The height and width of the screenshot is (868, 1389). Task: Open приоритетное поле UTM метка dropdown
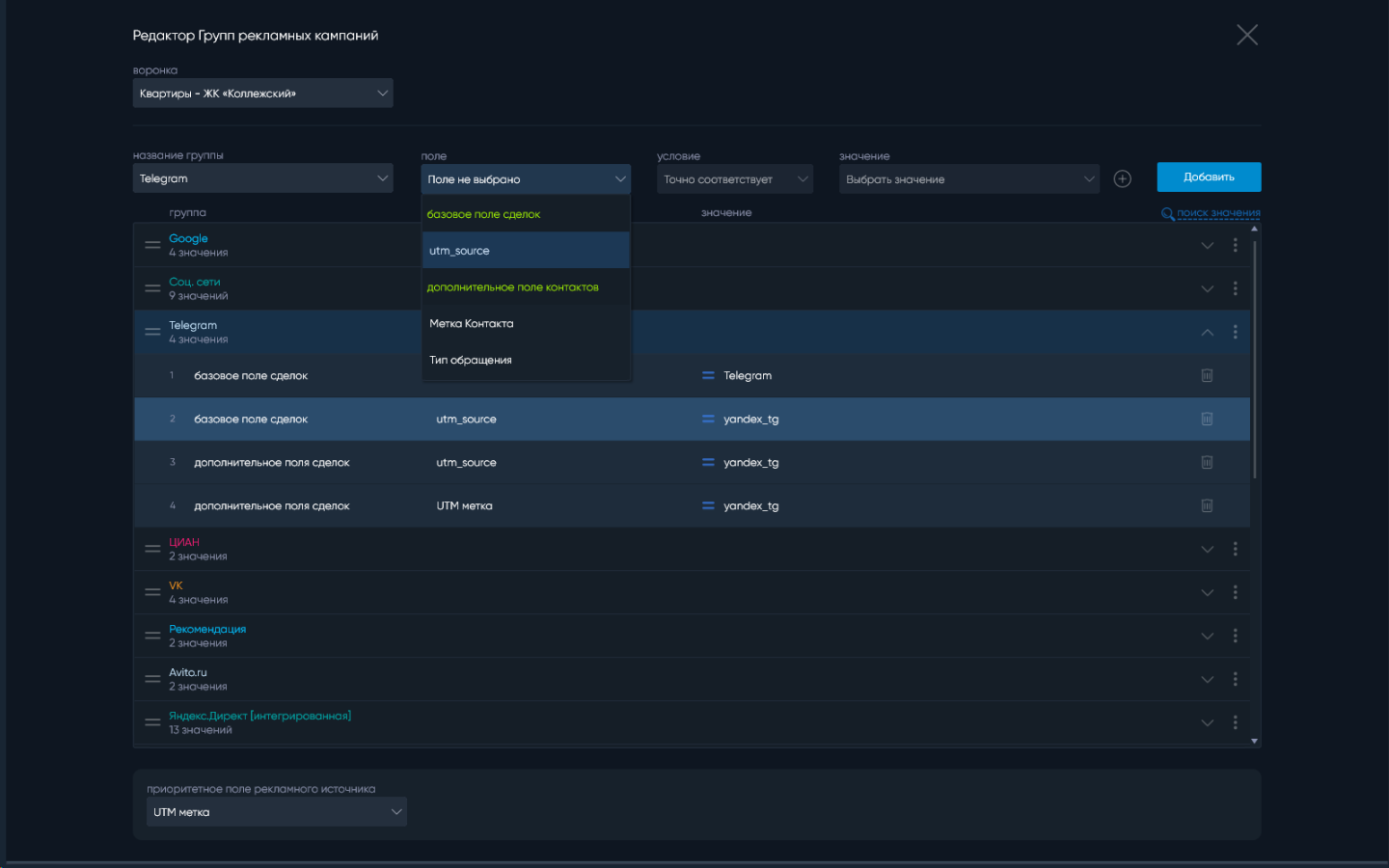[x=276, y=812]
